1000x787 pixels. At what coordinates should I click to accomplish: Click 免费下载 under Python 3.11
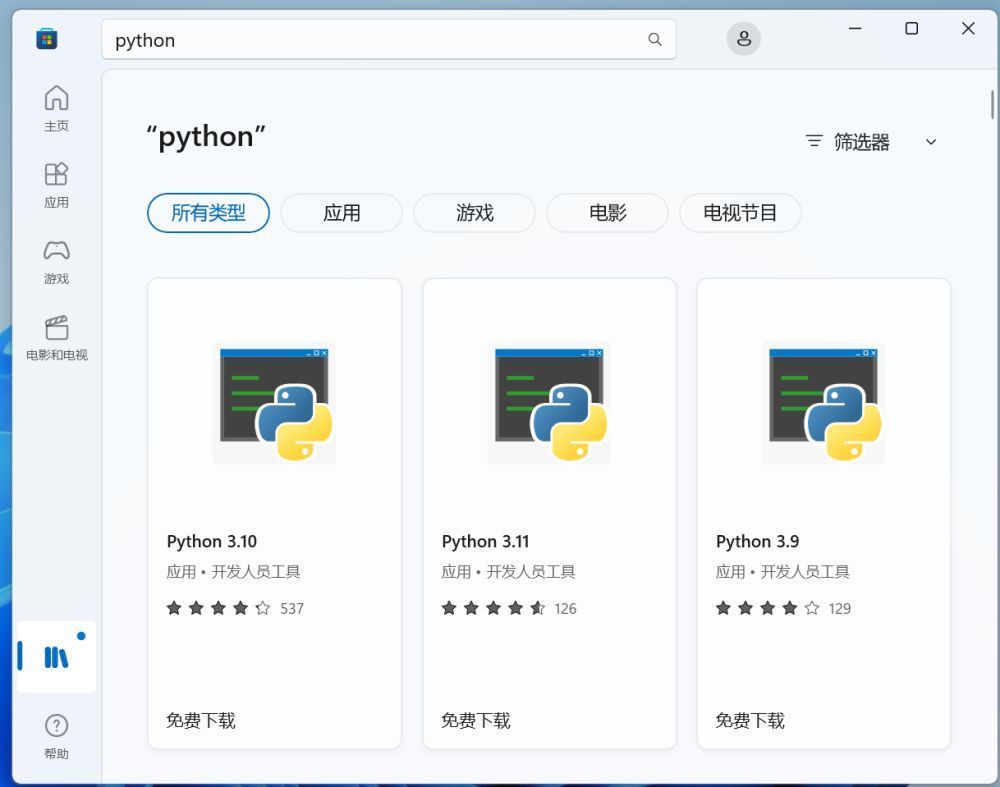[476, 721]
